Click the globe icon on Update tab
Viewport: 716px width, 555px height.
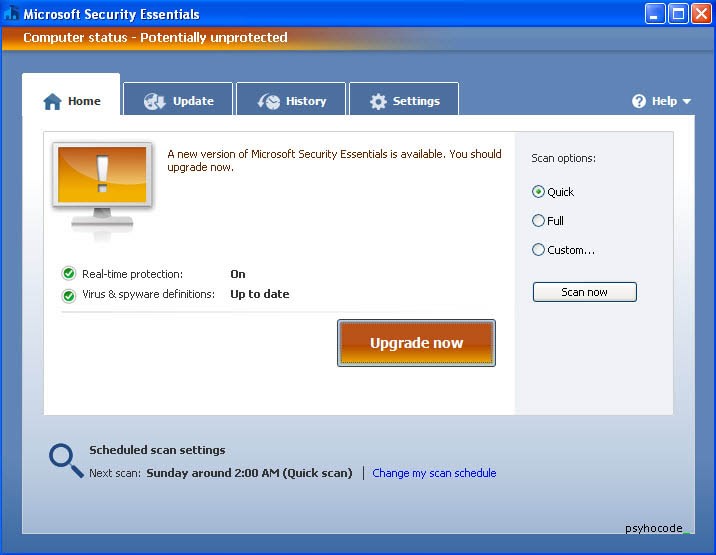(154, 101)
